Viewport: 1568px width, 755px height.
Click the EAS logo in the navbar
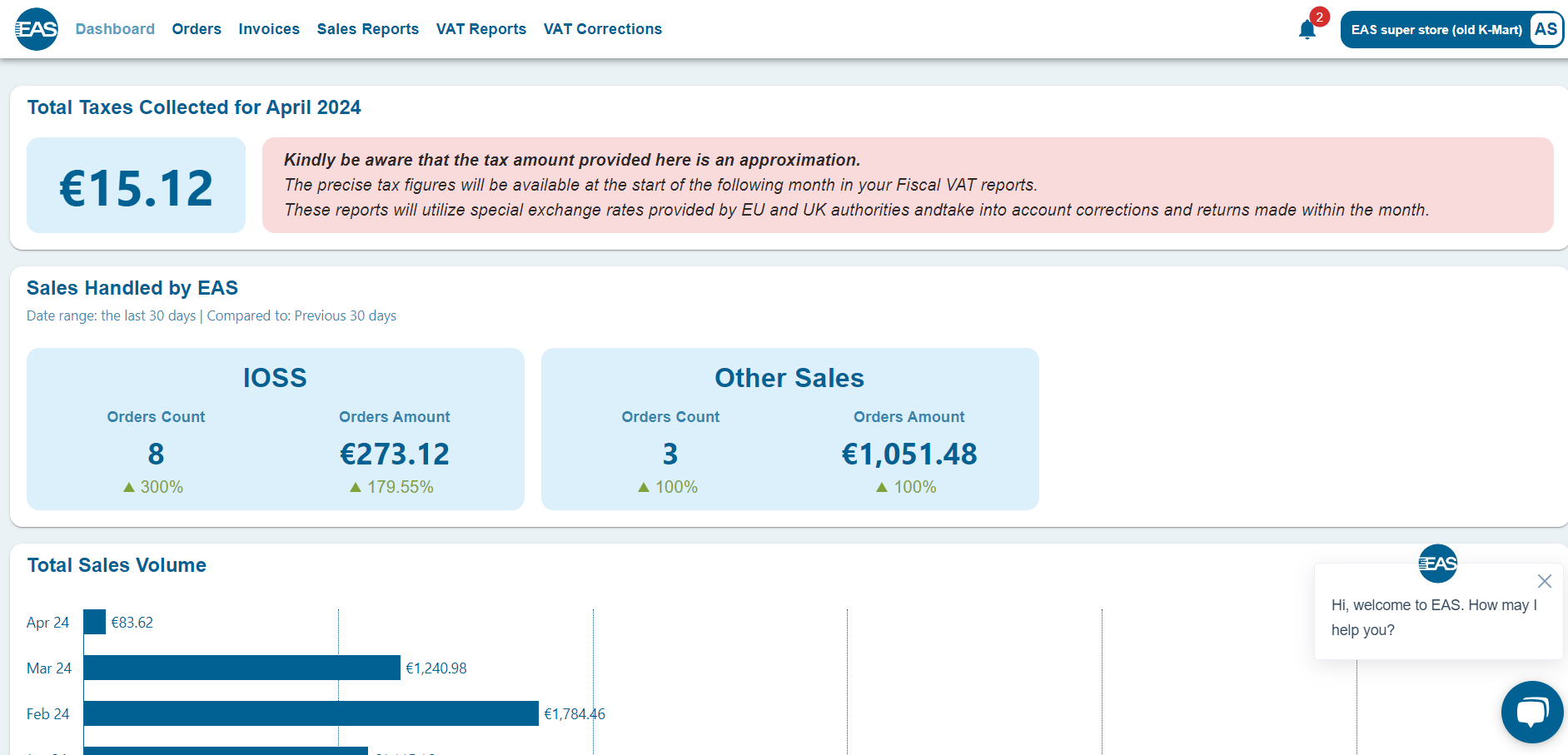point(37,29)
